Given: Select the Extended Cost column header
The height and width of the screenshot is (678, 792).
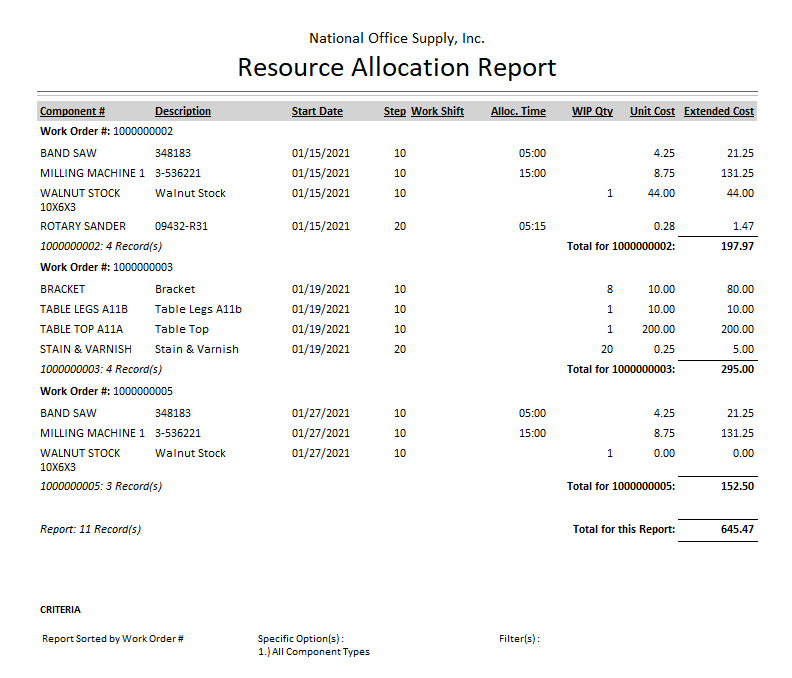Looking at the screenshot, I should coord(719,111).
